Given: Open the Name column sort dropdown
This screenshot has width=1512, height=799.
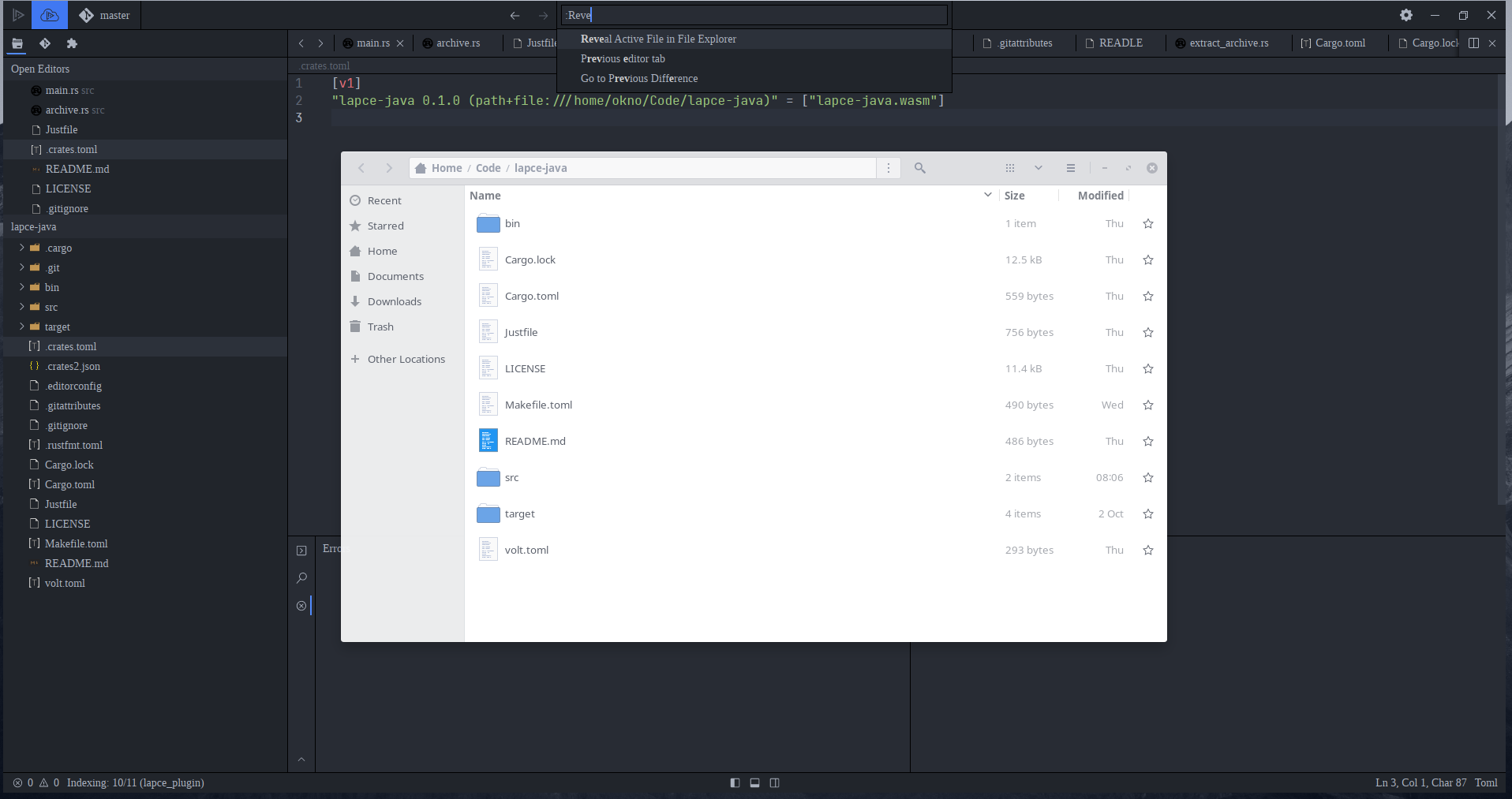Looking at the screenshot, I should coord(987,195).
